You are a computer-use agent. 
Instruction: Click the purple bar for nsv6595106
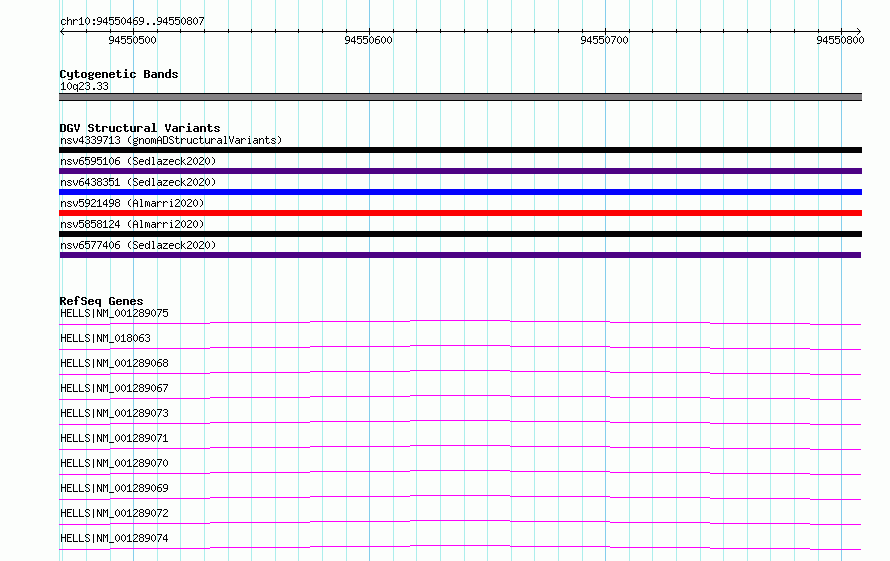coord(460,171)
